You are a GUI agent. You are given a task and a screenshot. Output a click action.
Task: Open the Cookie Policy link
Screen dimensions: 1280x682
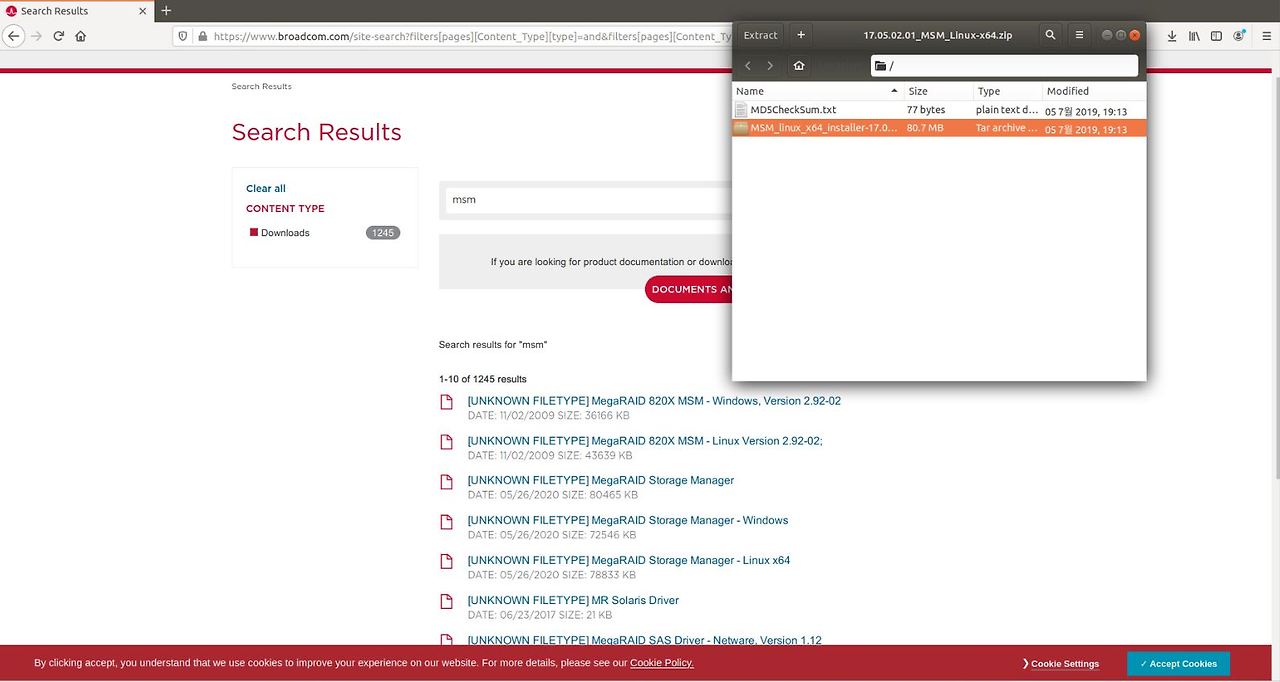pos(661,663)
